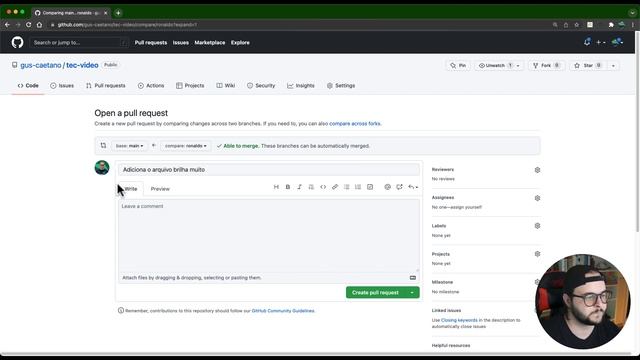640x360 pixels.
Task: Insert a bulleted list
Action: coord(347,187)
